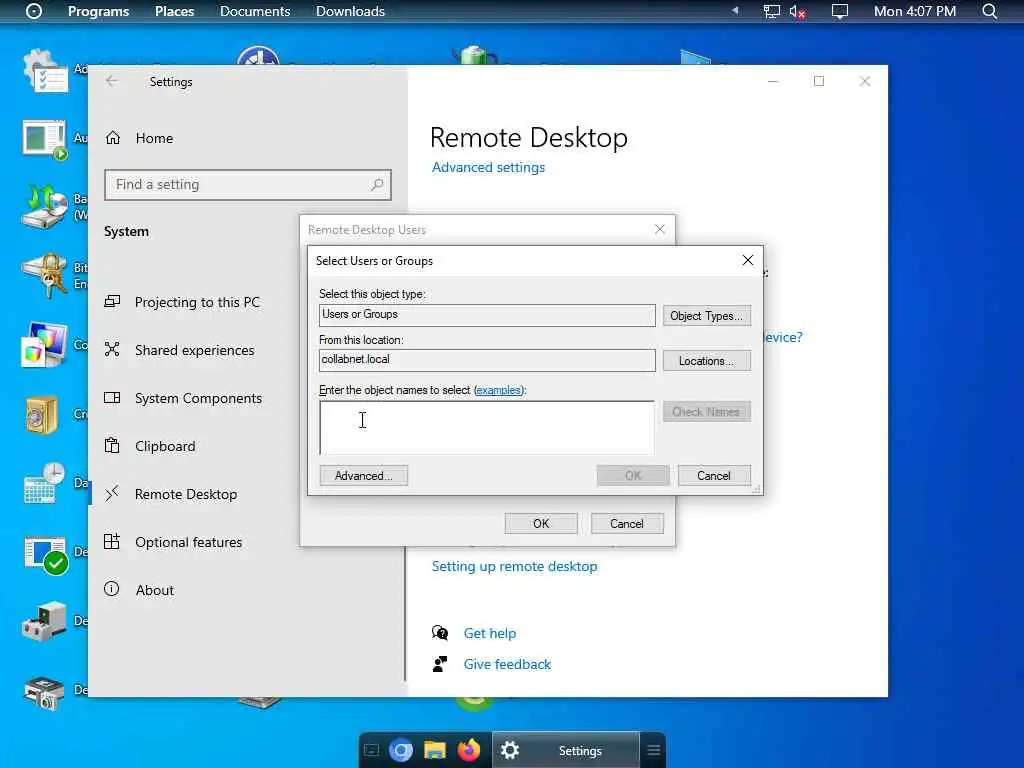Click the network icon in top panel
This screenshot has height=768, width=1024.
(772, 11)
